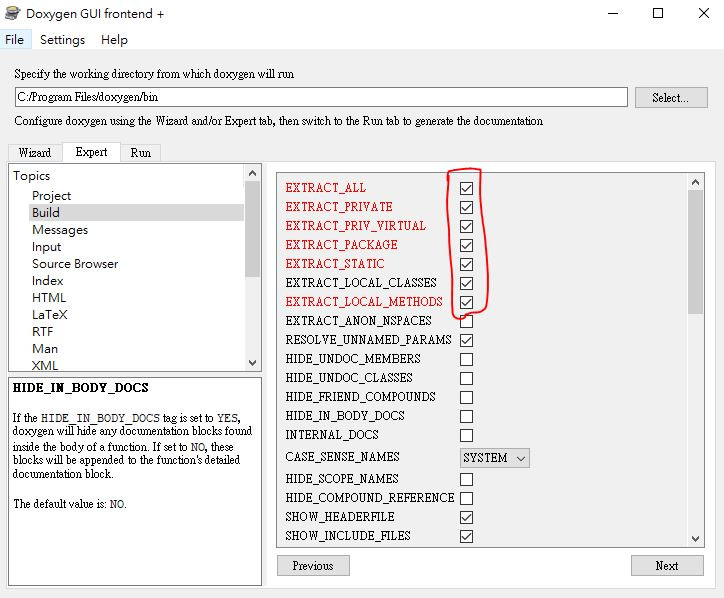Click the options list scroll-up arrow
This screenshot has height=598, width=724.
click(695, 182)
